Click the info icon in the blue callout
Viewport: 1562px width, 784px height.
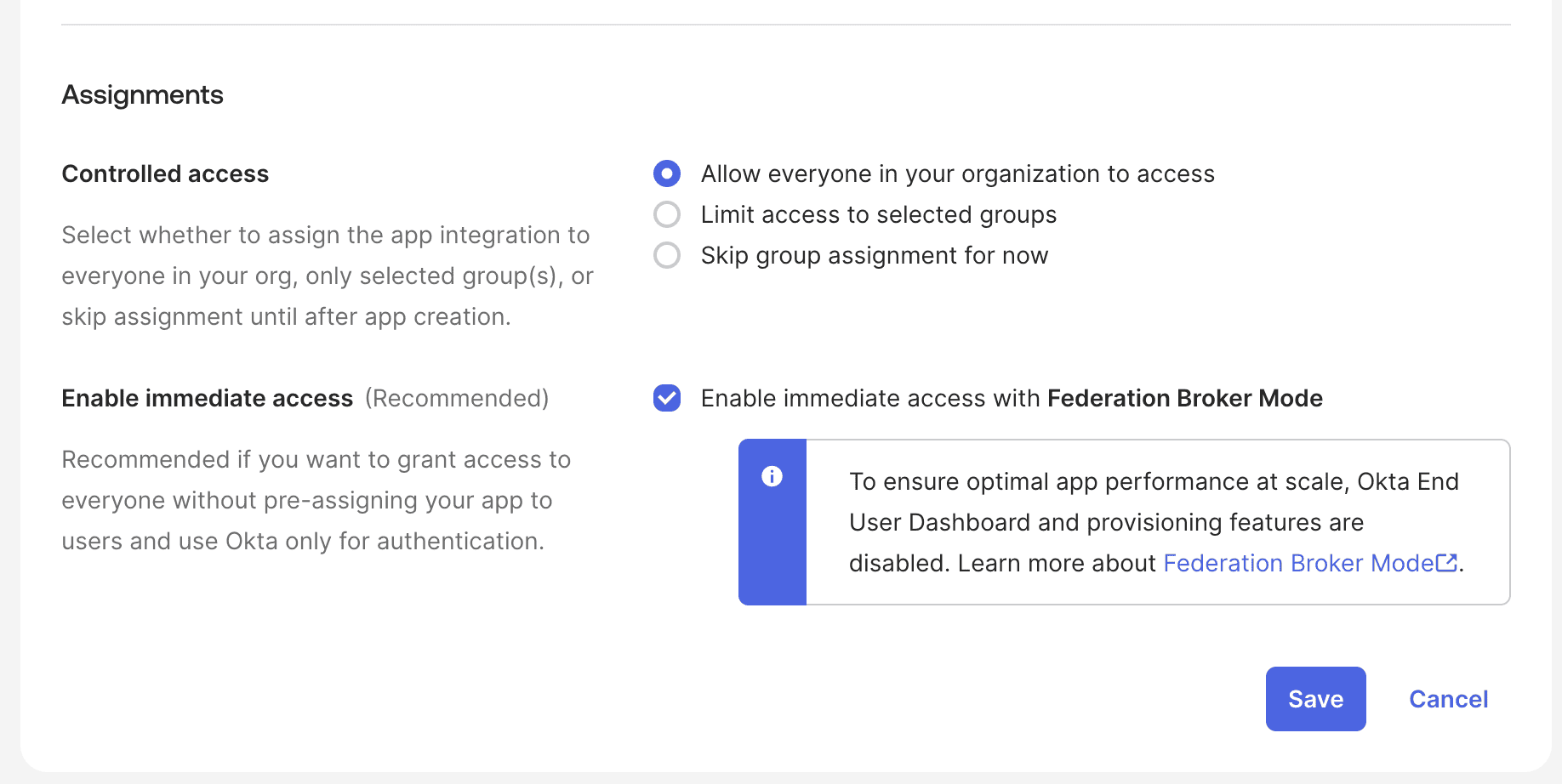pos(772,477)
